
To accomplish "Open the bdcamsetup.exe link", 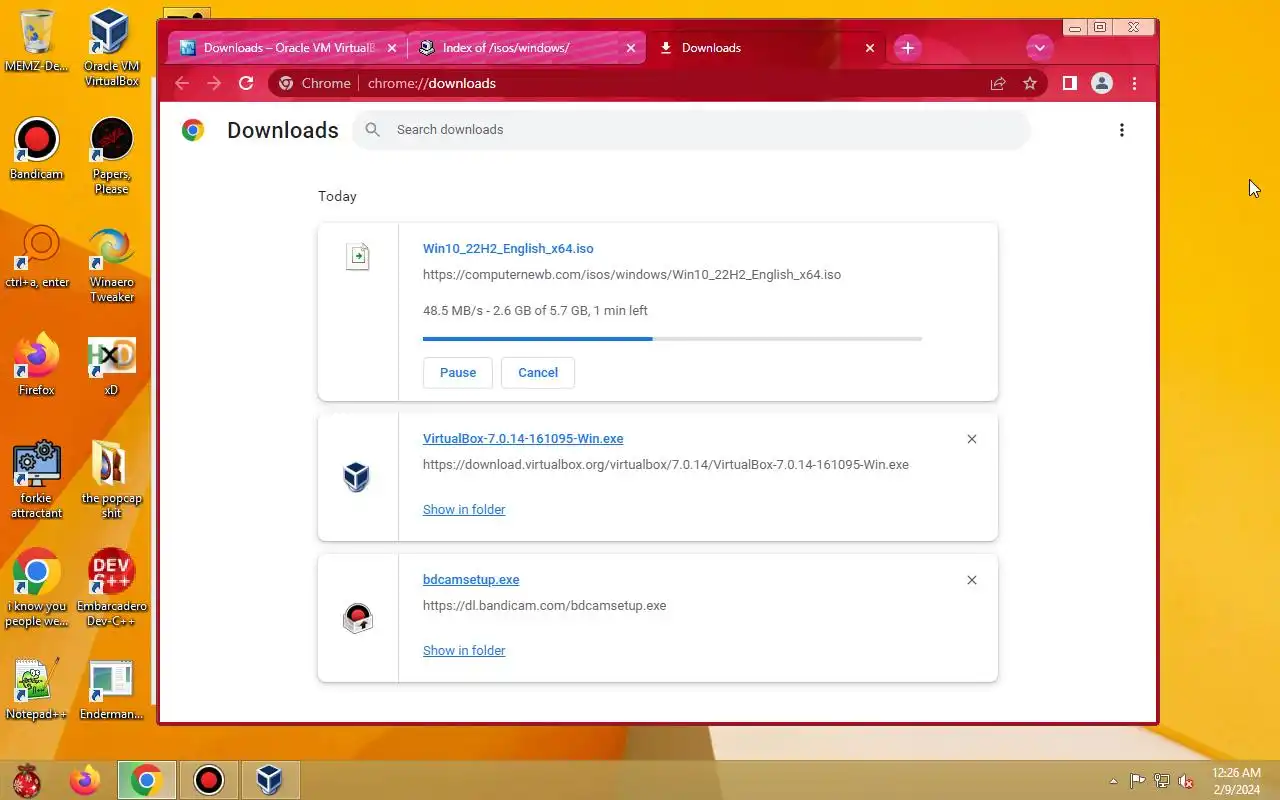I will pyautogui.click(x=471, y=579).
